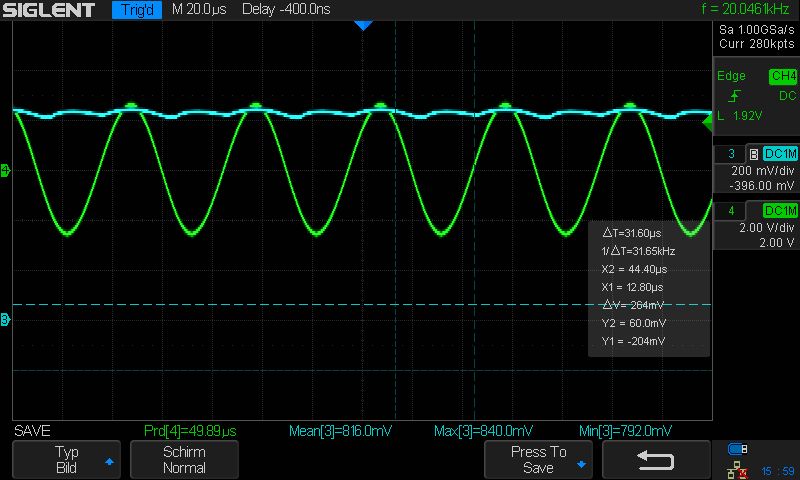Select the CH4 trigger source label

(x=783, y=76)
